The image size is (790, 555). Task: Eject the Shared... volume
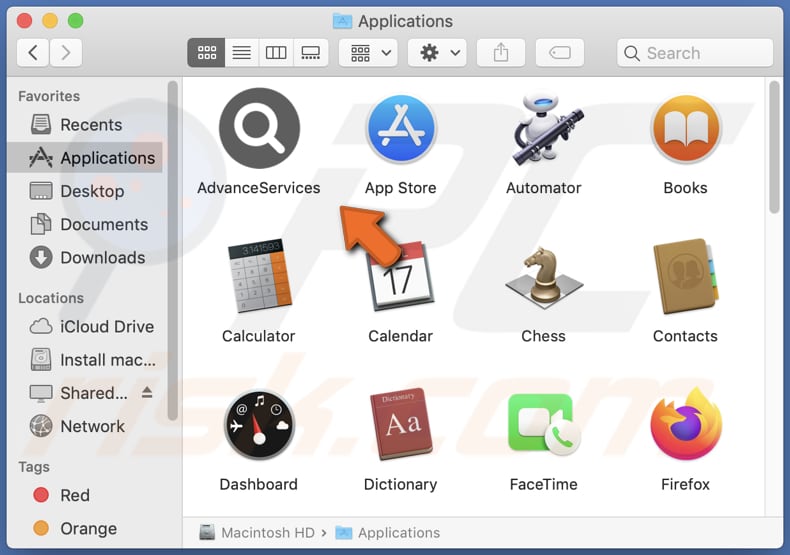pos(147,392)
